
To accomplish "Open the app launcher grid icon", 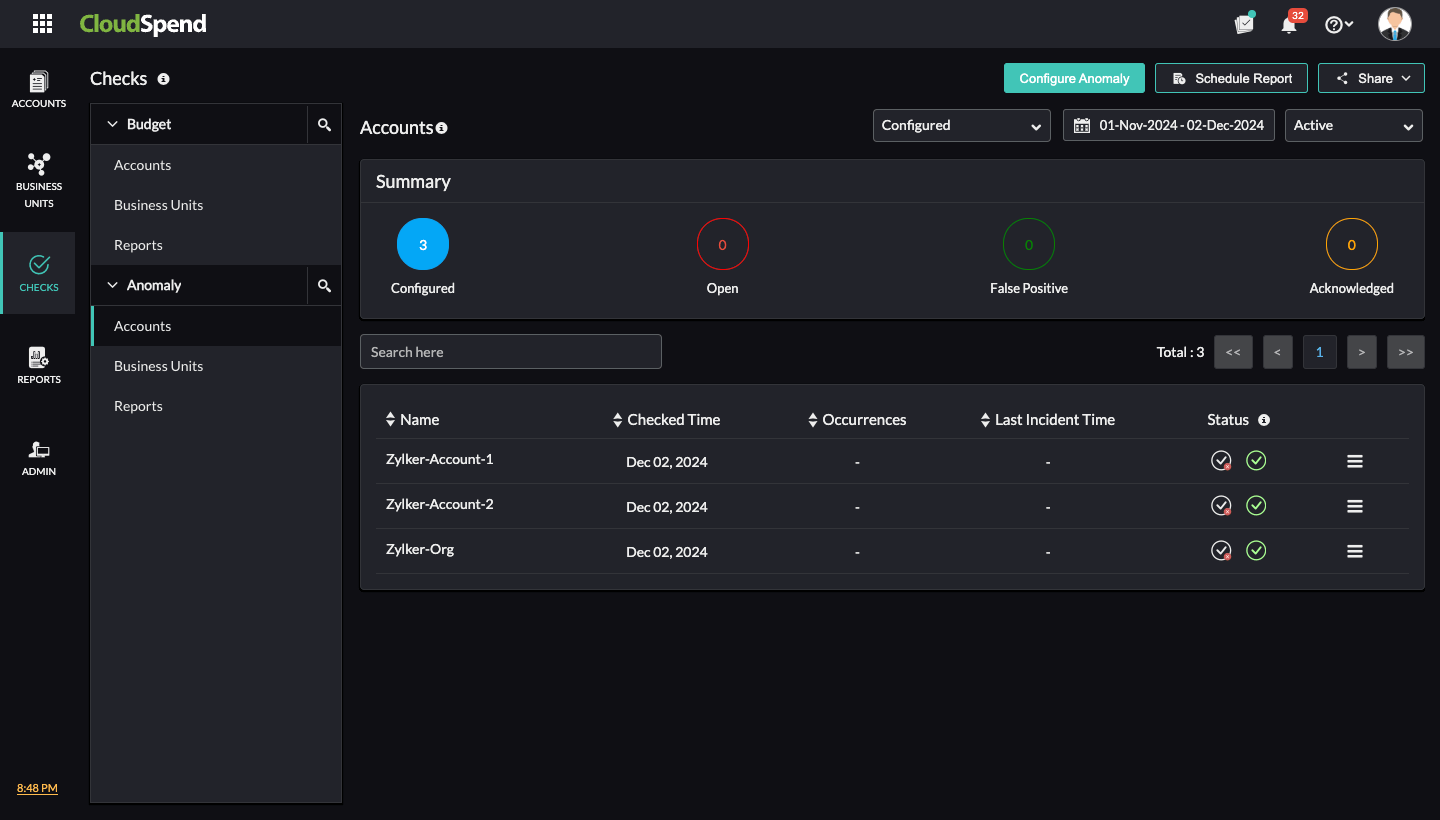I will [x=42, y=24].
